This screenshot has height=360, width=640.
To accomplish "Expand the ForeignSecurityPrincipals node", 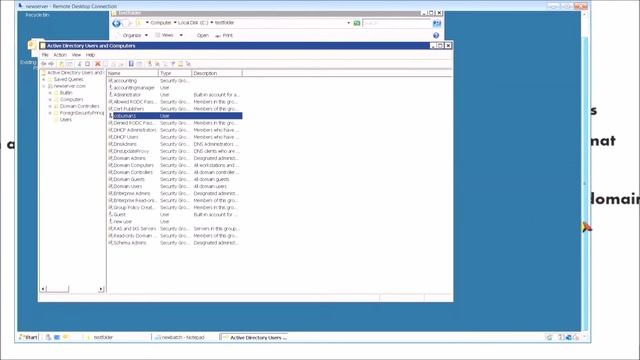I will tap(50, 113).
